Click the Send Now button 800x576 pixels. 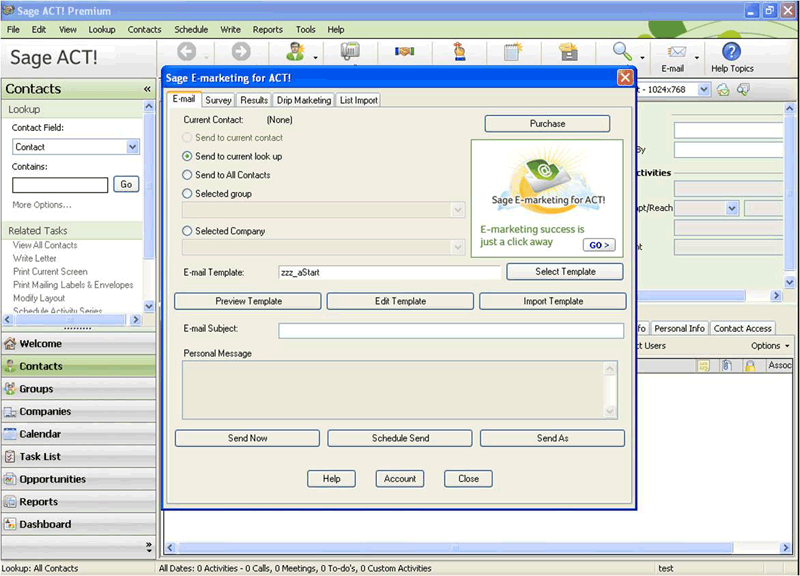click(247, 438)
